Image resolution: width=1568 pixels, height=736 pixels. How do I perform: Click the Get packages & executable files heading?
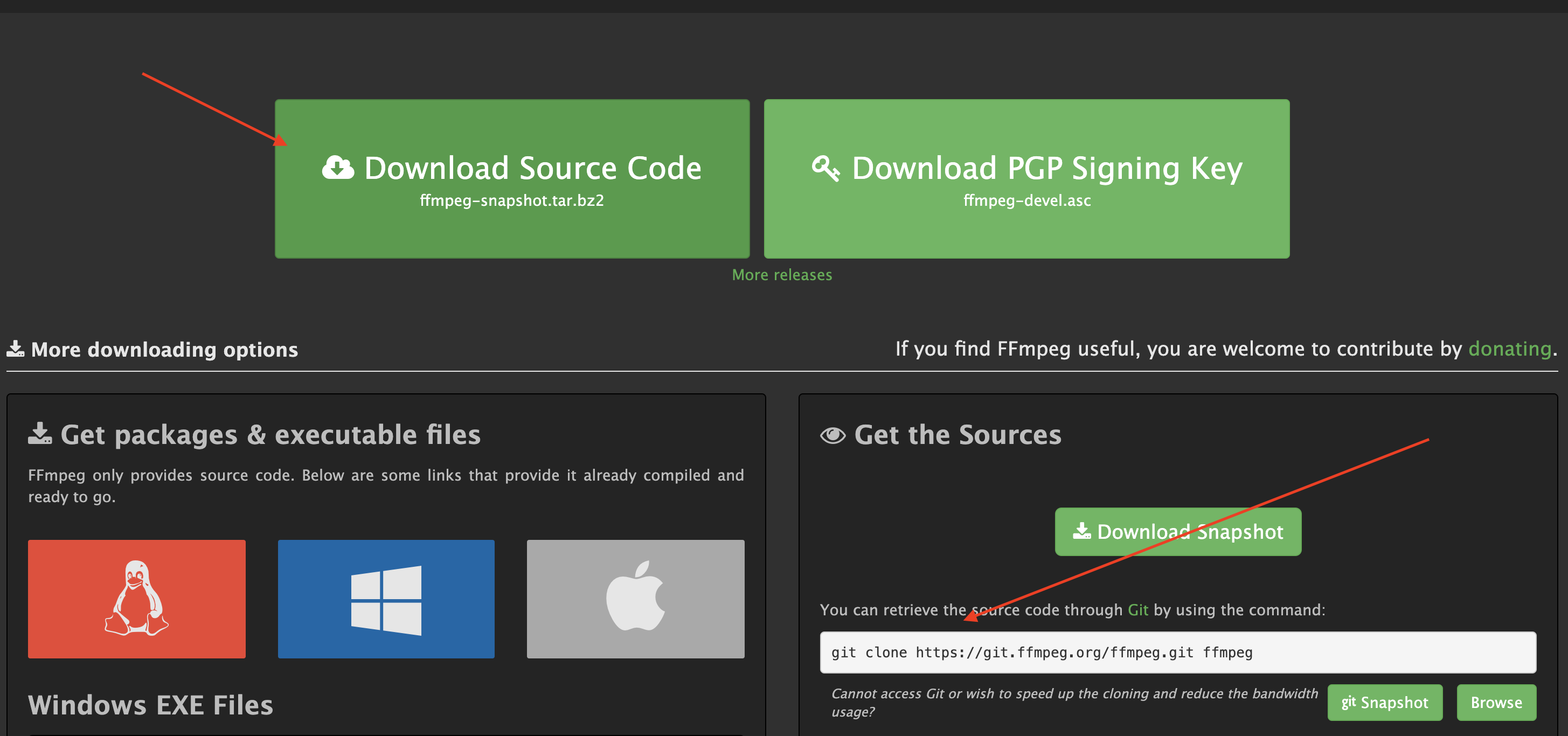[270, 435]
